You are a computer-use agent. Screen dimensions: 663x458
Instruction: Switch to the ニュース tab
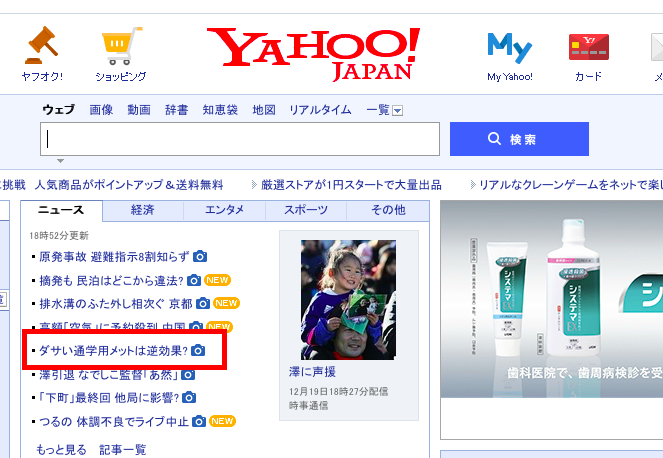point(61,210)
